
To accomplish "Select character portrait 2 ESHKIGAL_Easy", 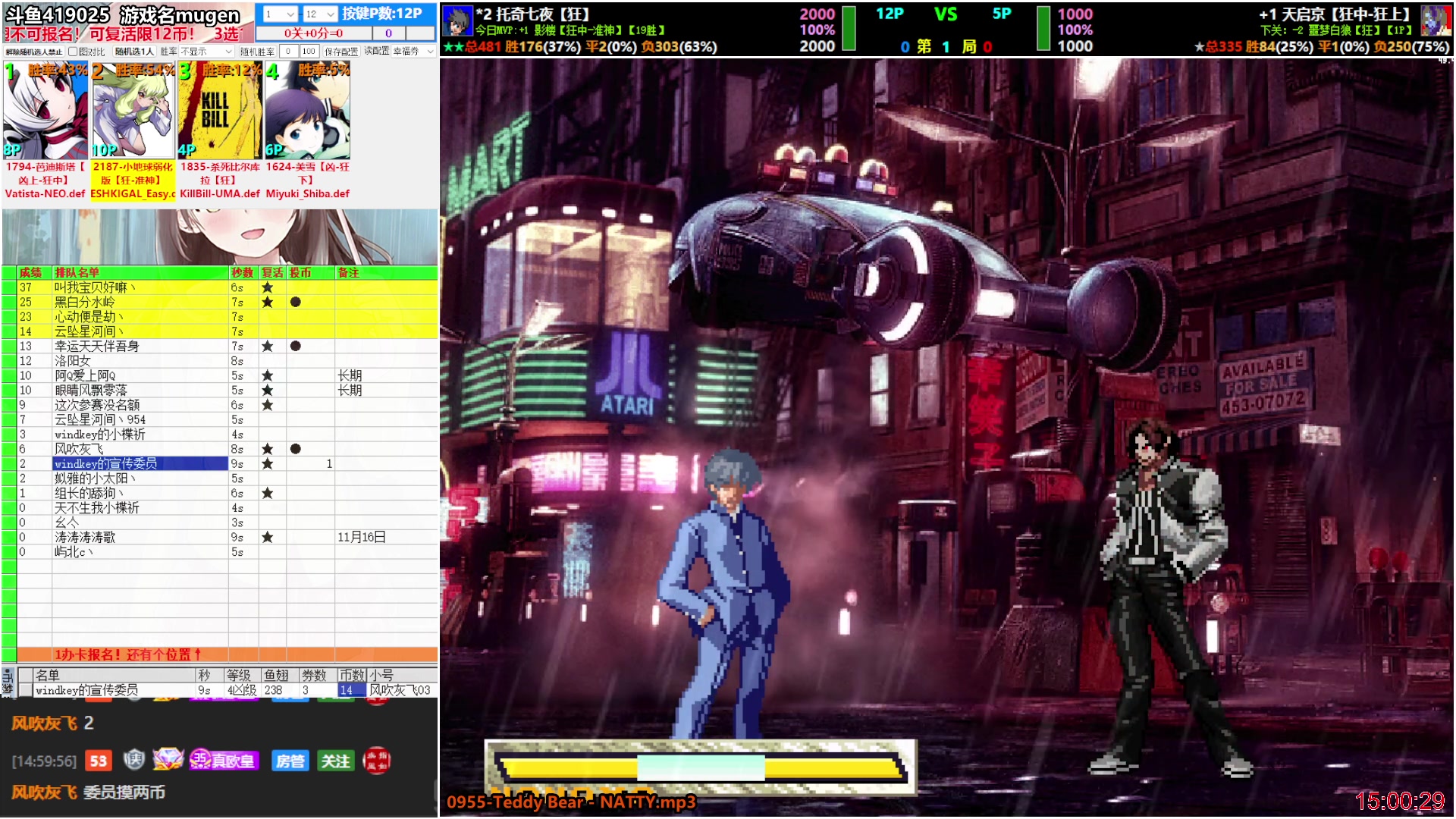I will [133, 111].
